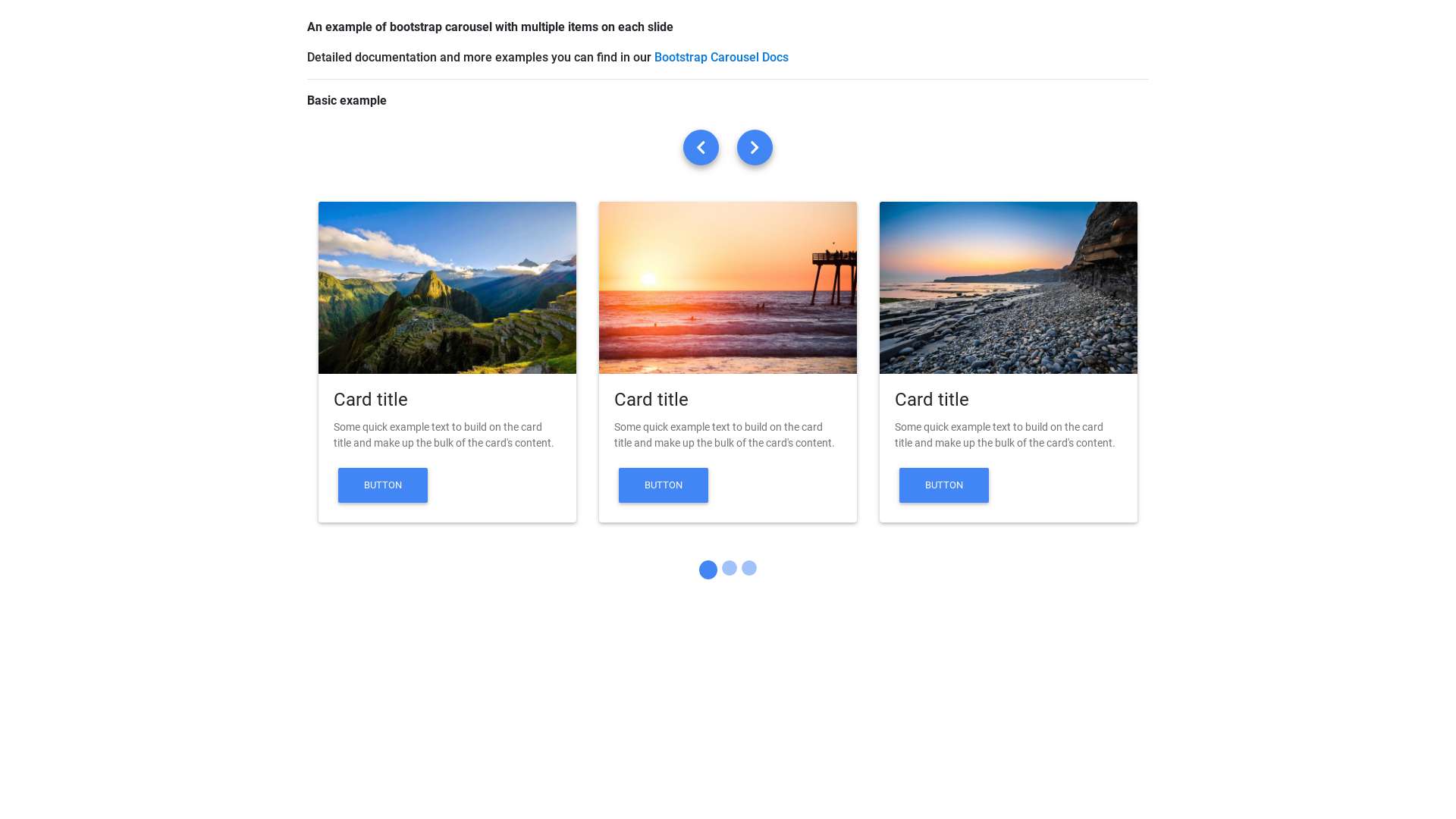The image size is (1456, 819).
Task: Click the bootstrap carousel example heading
Action: click(x=489, y=27)
